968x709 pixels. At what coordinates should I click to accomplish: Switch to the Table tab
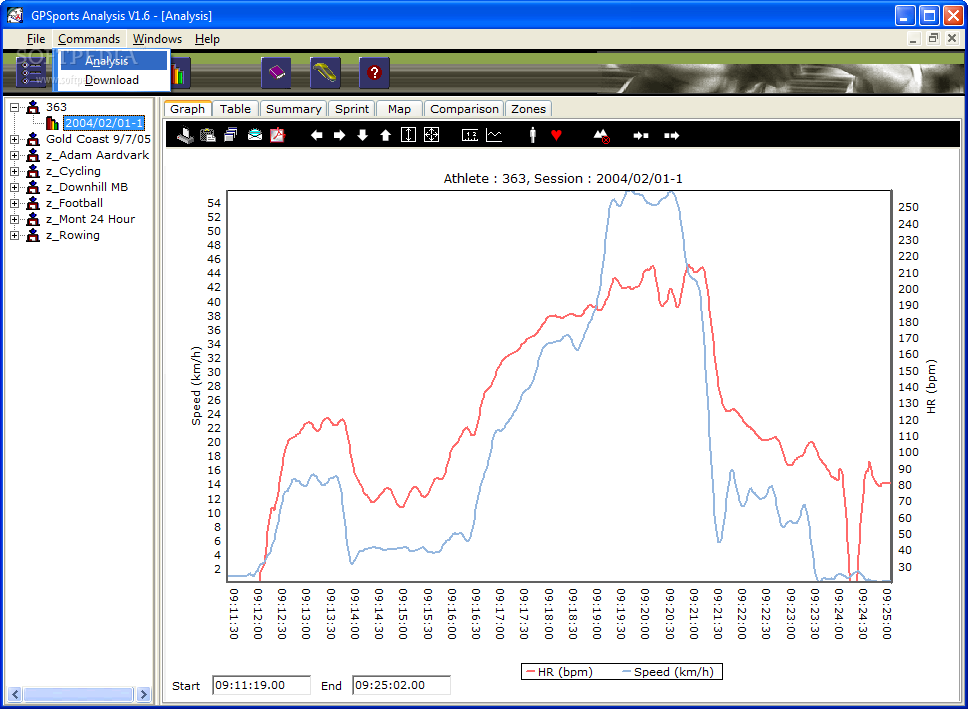coord(235,109)
